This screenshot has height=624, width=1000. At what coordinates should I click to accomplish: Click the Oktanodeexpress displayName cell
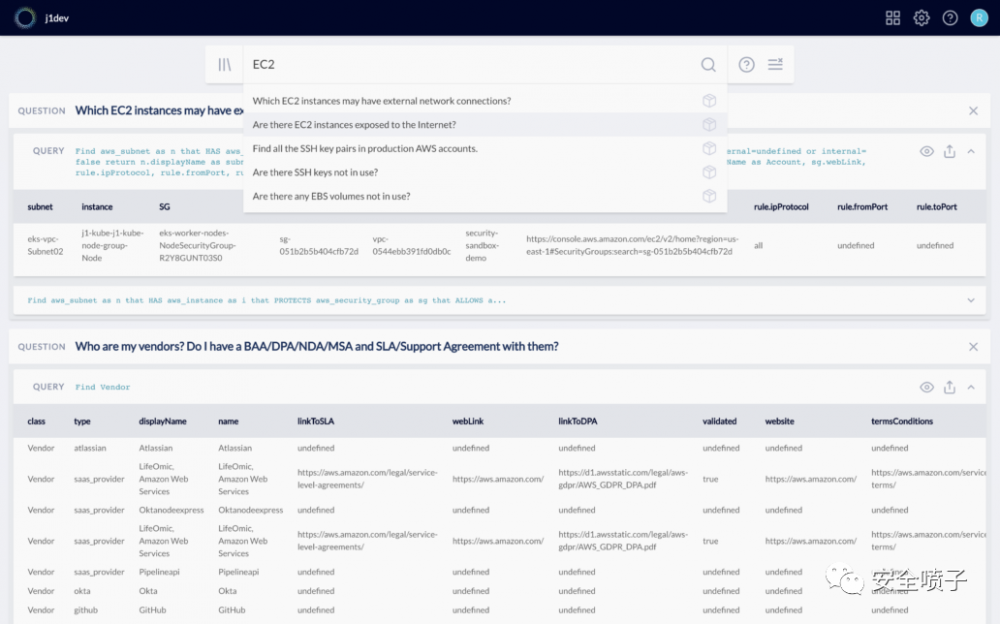(x=171, y=510)
